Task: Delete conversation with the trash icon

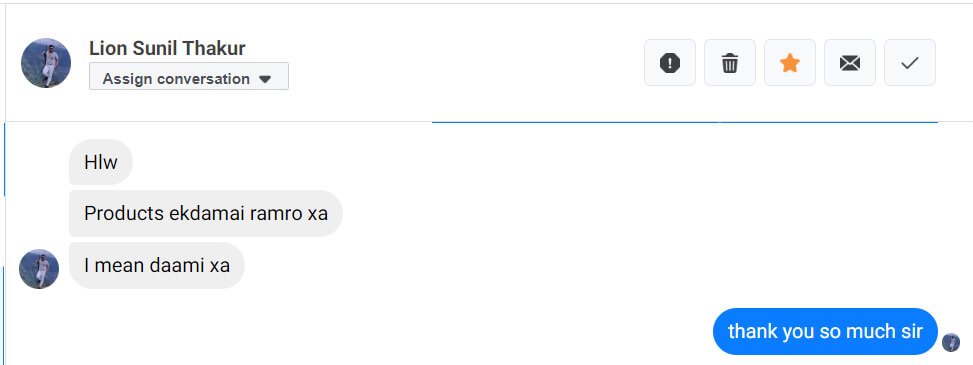Action: pos(730,63)
